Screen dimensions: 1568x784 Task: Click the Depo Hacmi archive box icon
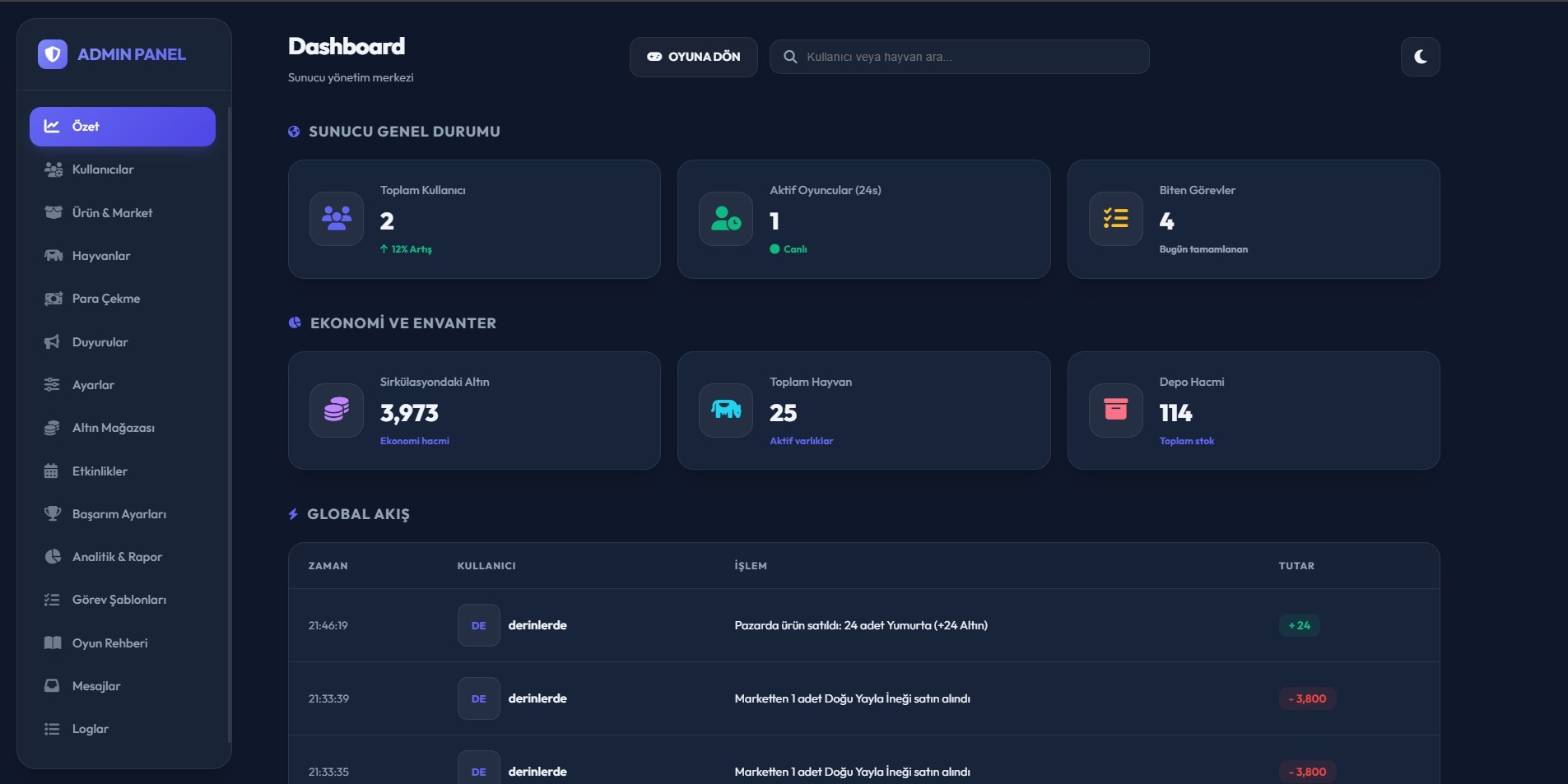[x=1115, y=410]
